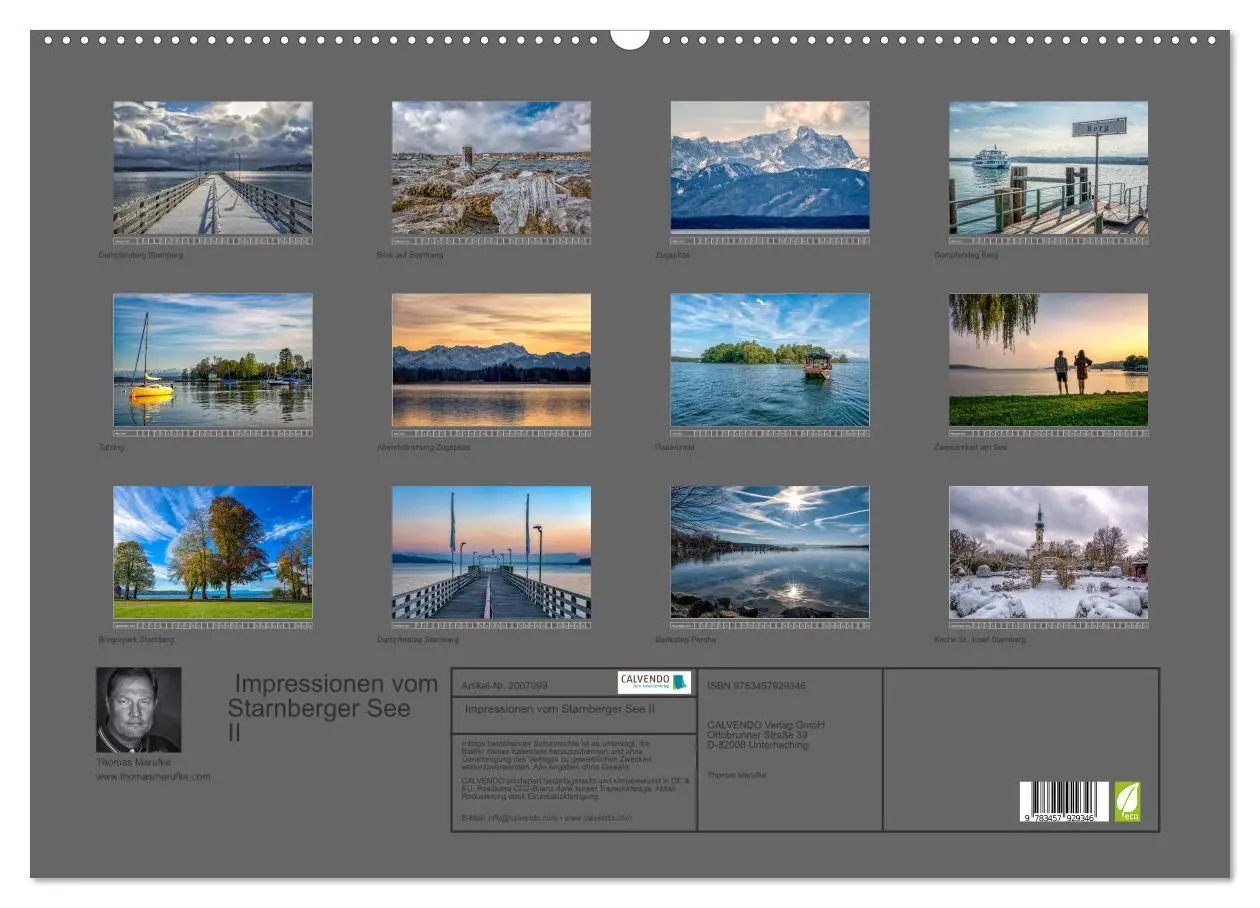Viewport: 1260px width, 908px height.
Task: Open the Kirche St. Josef Starnberg photo
Action: coord(1048,553)
